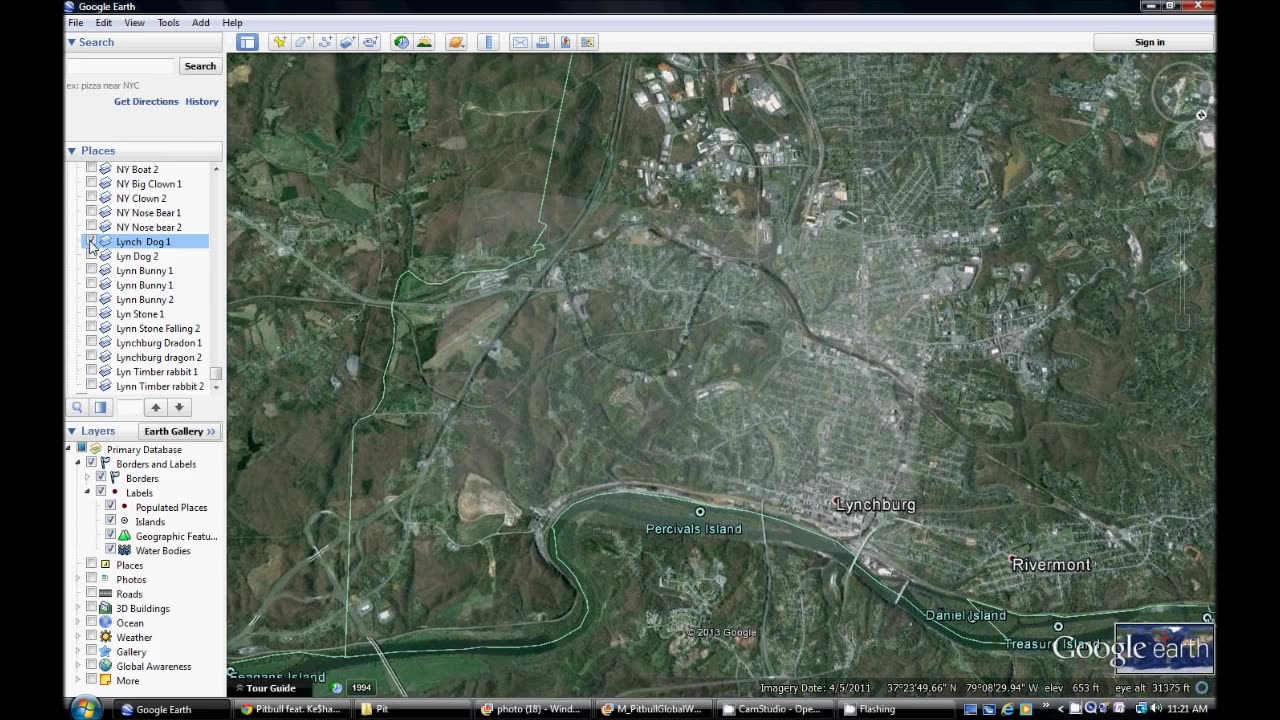This screenshot has height=720, width=1280.
Task: Open the File menu
Action: pos(75,23)
